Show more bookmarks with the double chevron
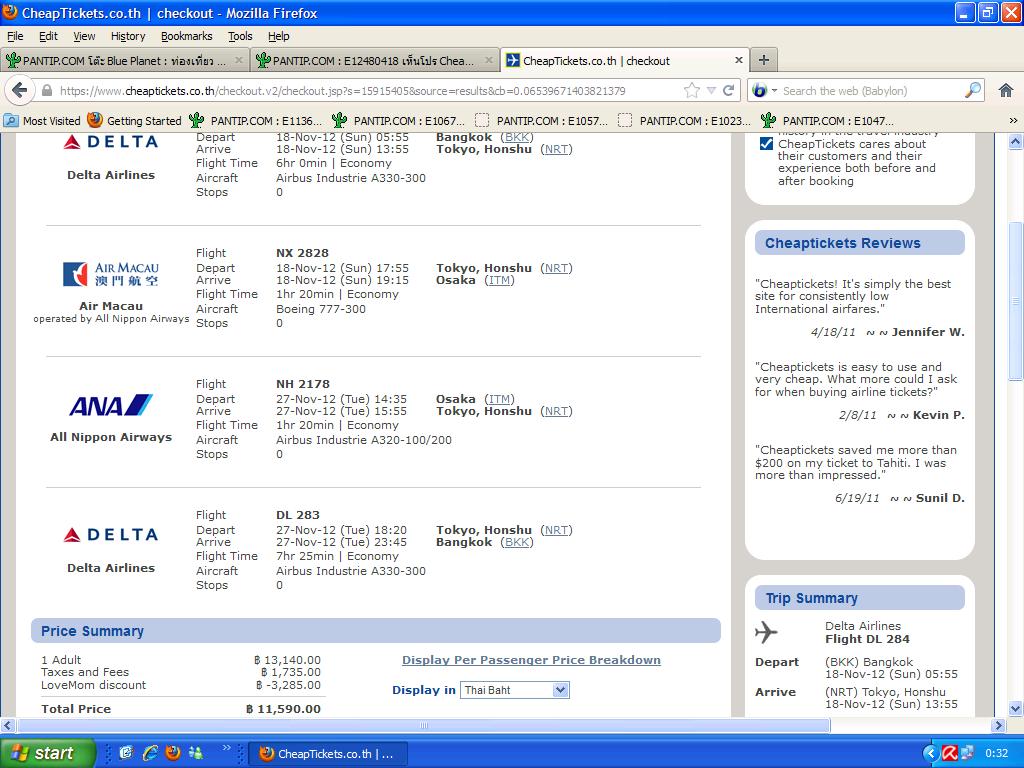This screenshot has height=768, width=1024. (x=1013, y=121)
